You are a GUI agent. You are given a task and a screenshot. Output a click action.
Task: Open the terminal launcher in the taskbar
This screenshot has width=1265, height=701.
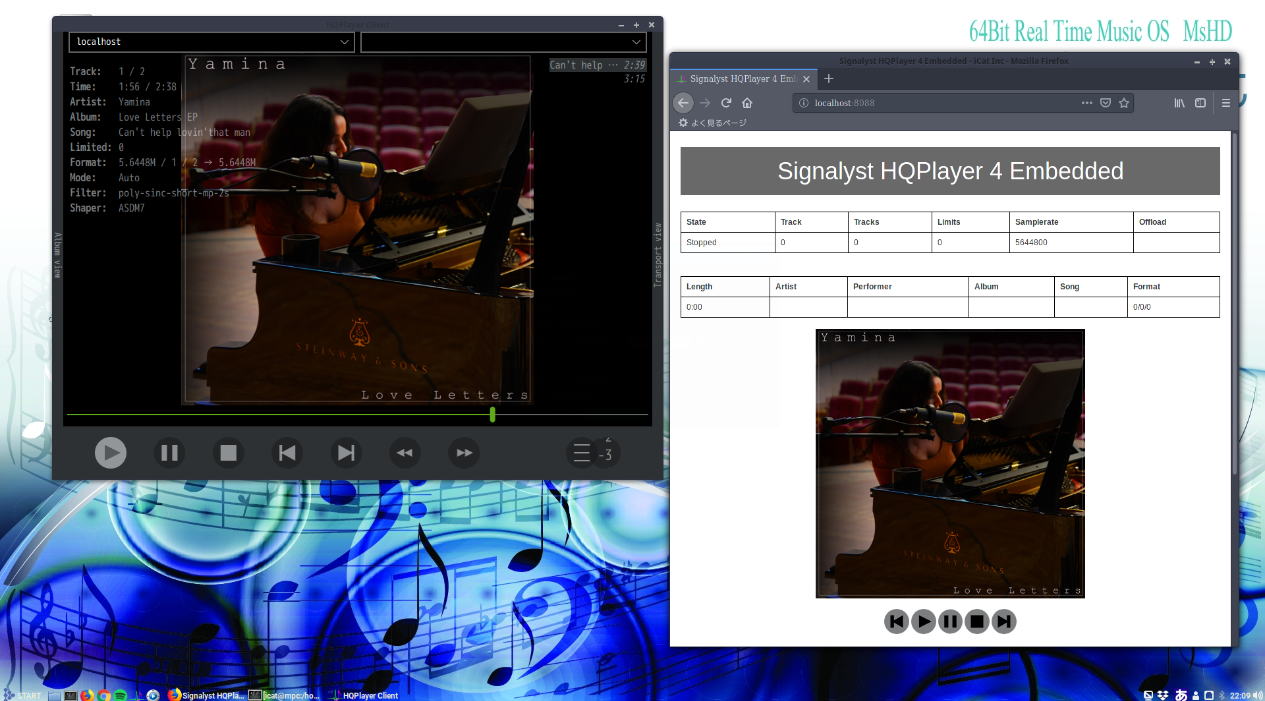pyautogui.click(x=70, y=695)
